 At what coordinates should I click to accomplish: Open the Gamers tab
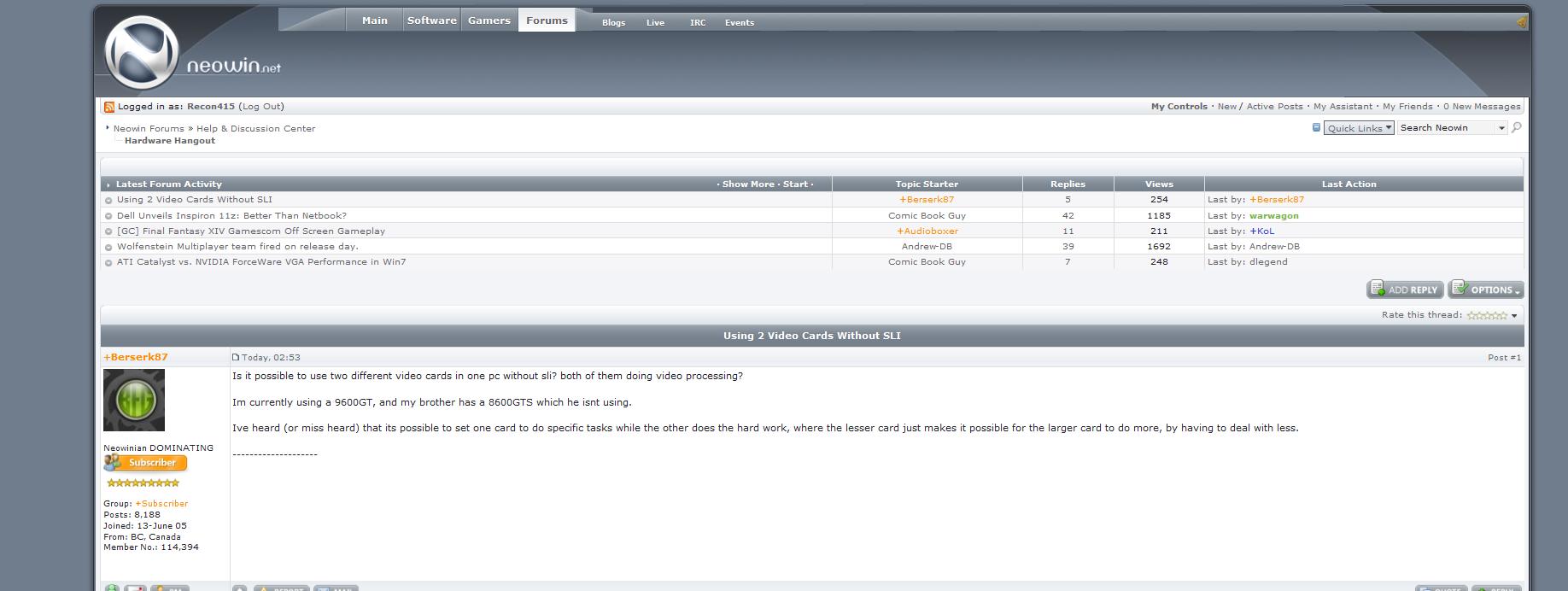click(x=489, y=20)
